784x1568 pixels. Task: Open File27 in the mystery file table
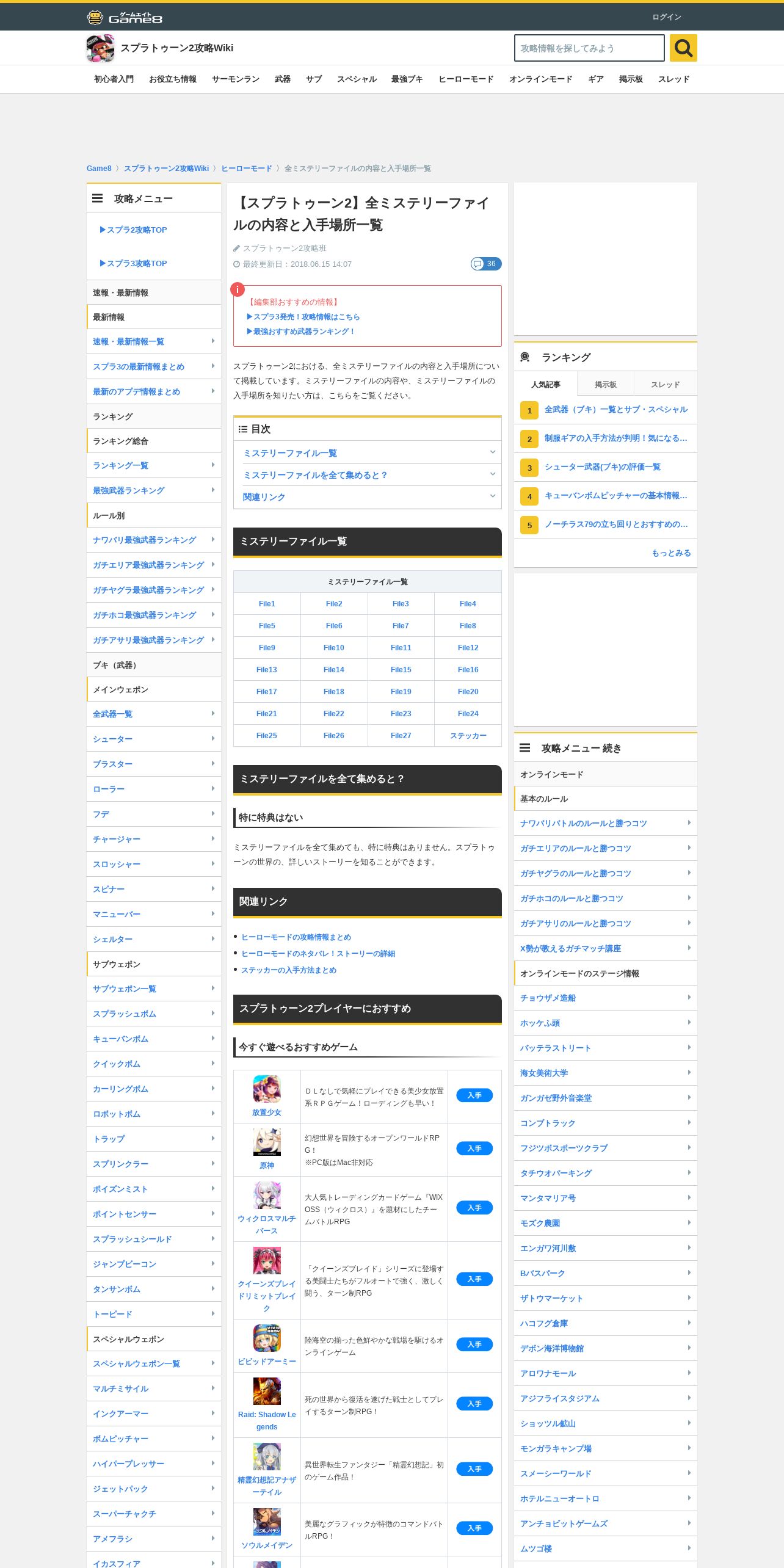(401, 736)
